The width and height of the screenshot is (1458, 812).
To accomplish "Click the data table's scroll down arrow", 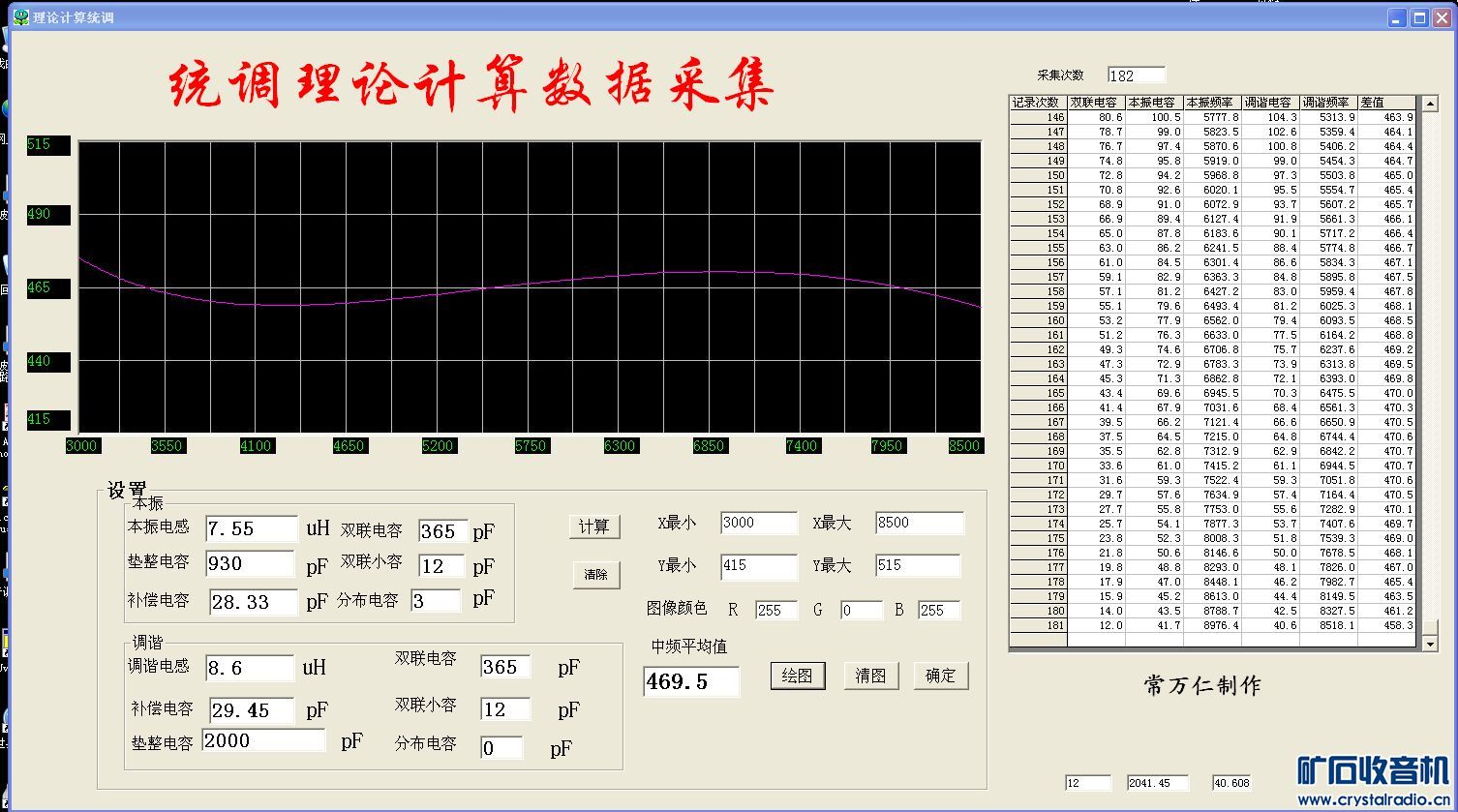I will pos(1429,643).
